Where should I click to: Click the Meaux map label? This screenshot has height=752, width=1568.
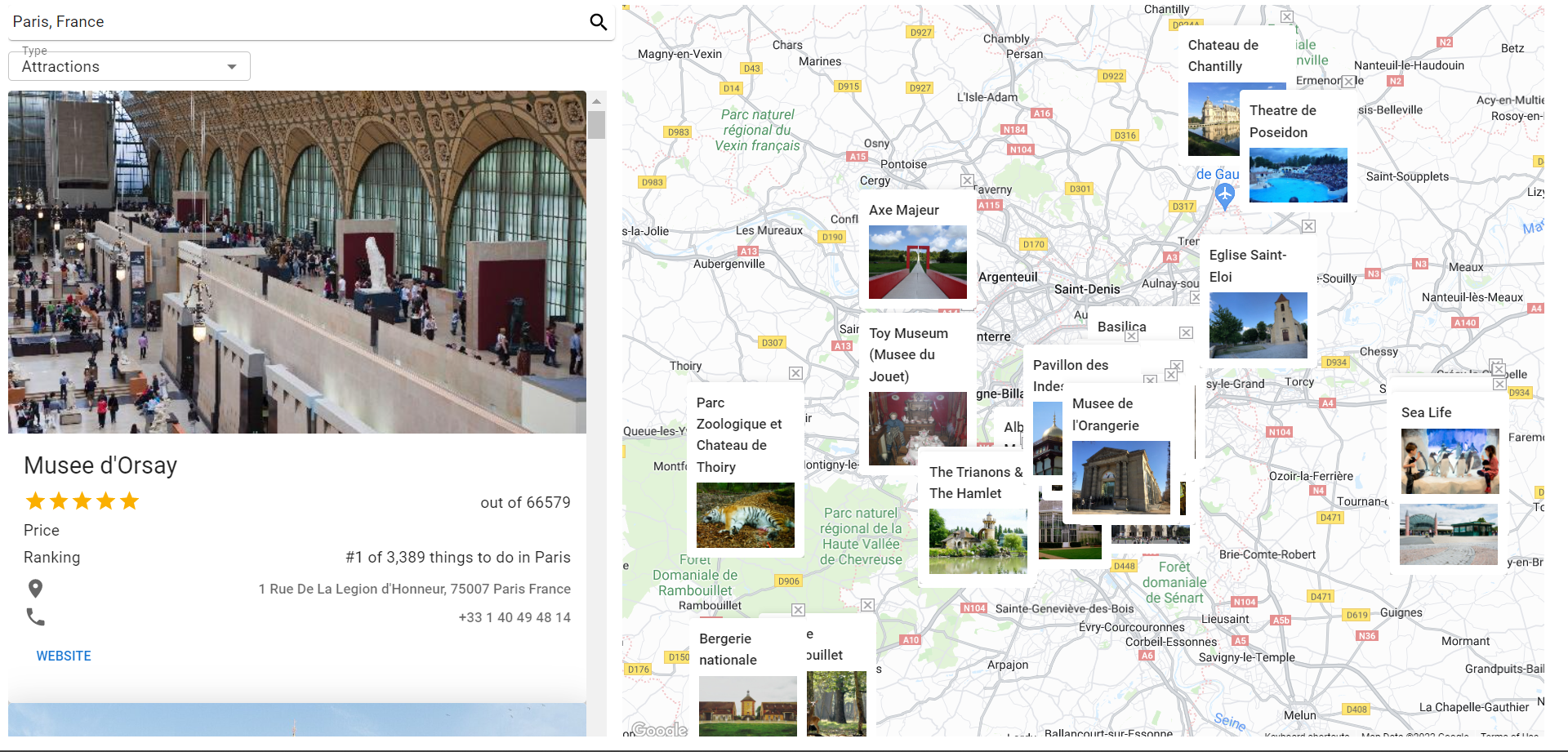[1466, 267]
